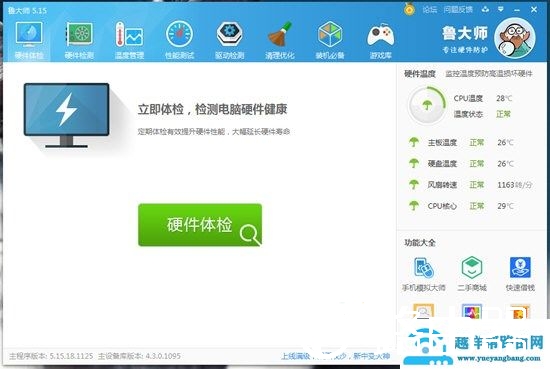Click the gold medal icon in title bar
The image size is (550, 369).
click(409, 9)
